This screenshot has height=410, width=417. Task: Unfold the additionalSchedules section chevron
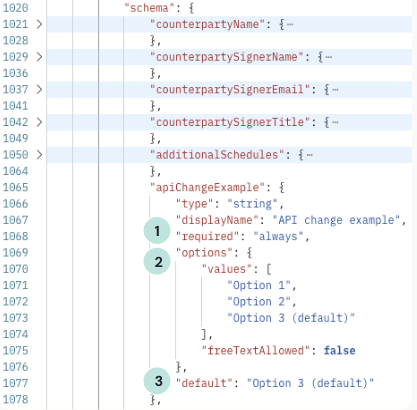39,155
